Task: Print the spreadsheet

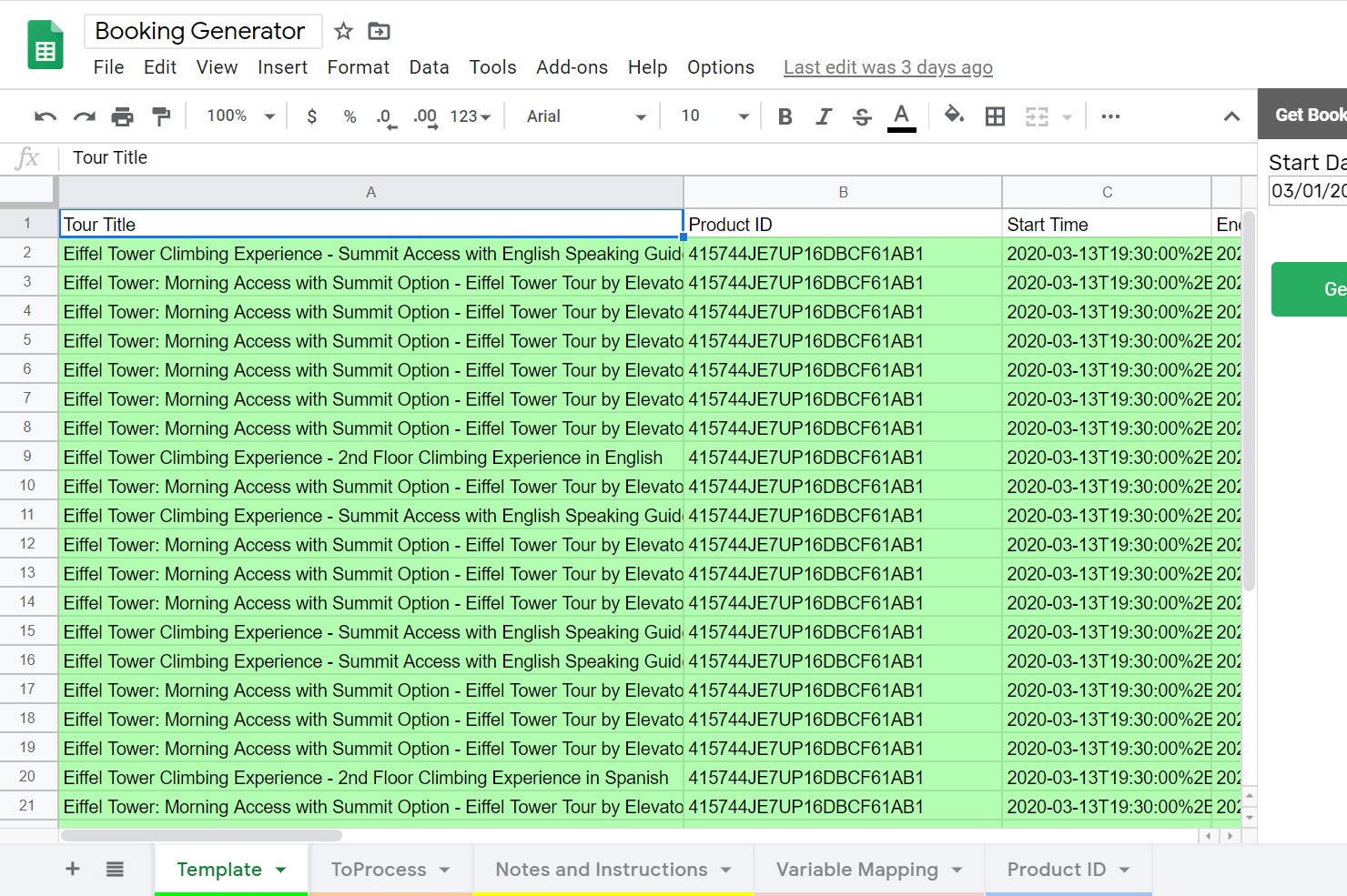Action: click(122, 116)
